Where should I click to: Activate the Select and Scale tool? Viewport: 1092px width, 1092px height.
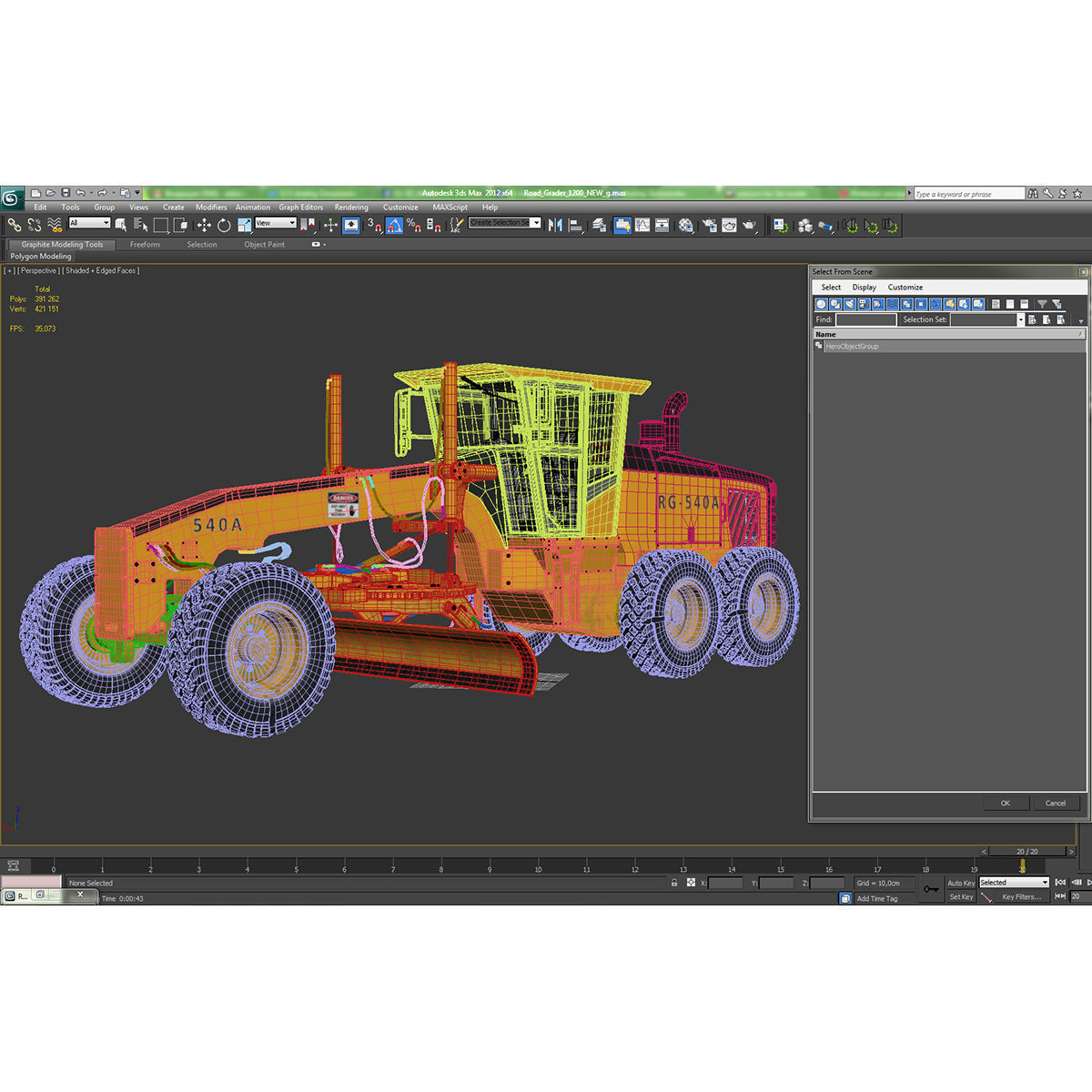point(244,225)
